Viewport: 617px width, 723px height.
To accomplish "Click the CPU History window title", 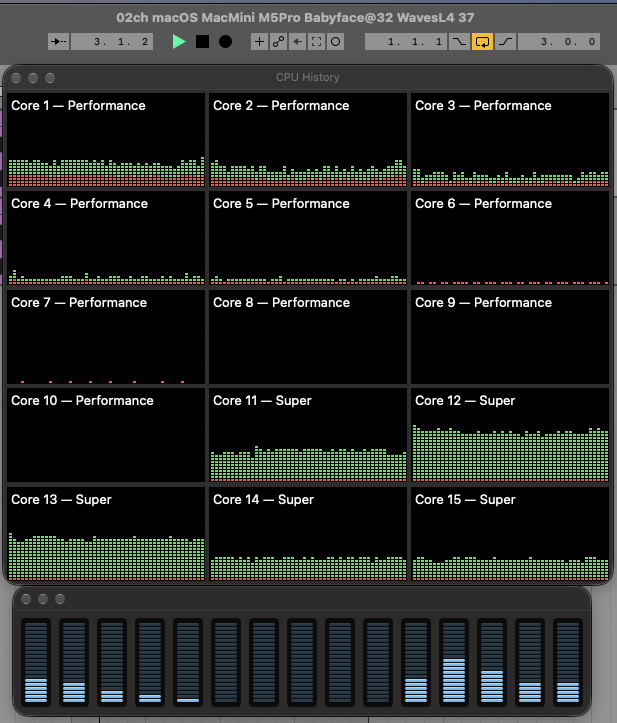I will [308, 77].
